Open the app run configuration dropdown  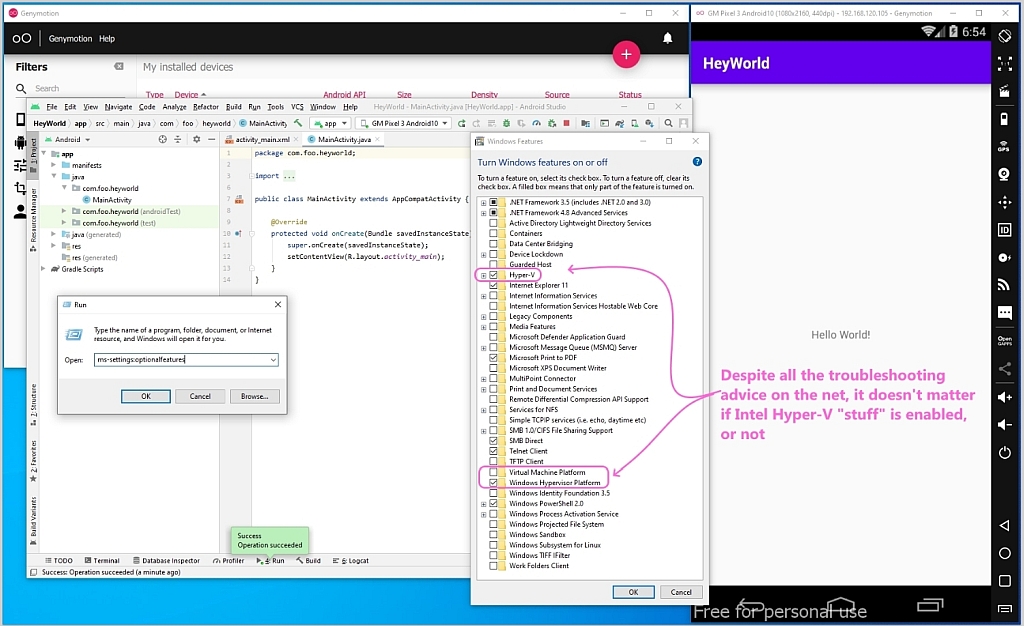(x=330, y=123)
